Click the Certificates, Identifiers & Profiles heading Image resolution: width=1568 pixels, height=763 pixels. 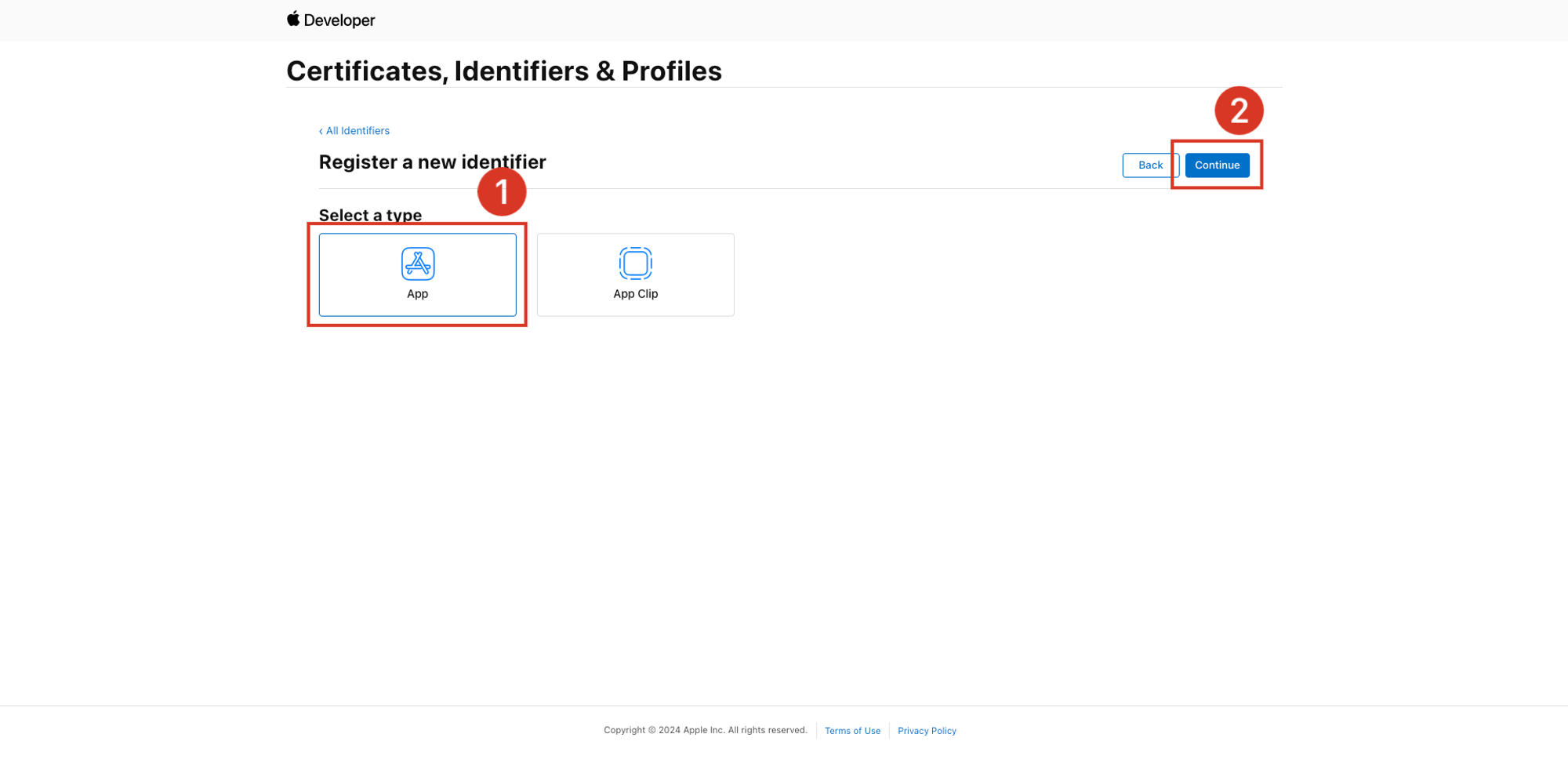(503, 71)
